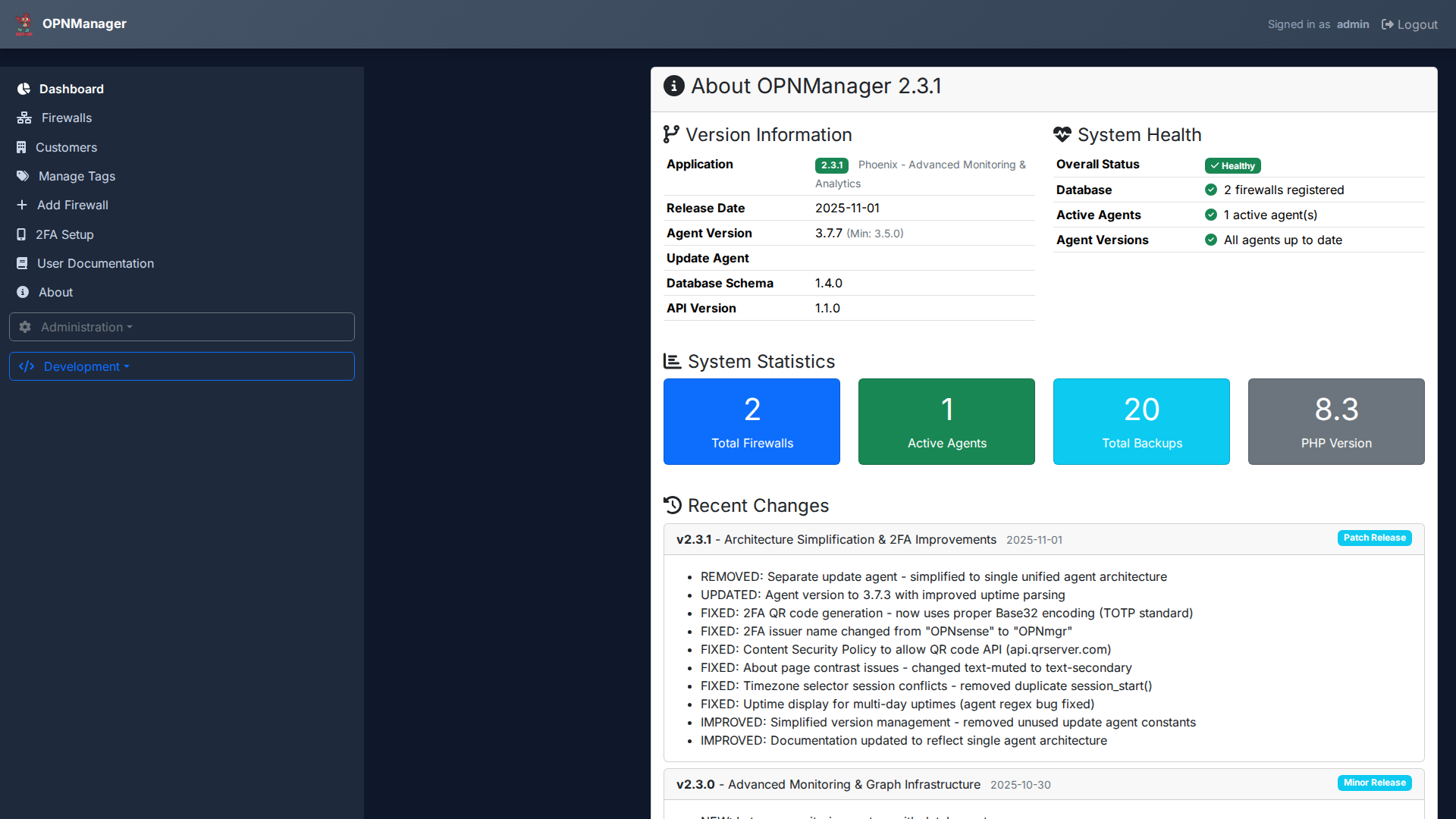Image resolution: width=1456 pixels, height=819 pixels.
Task: Click the admin username link
Action: coord(1352,24)
